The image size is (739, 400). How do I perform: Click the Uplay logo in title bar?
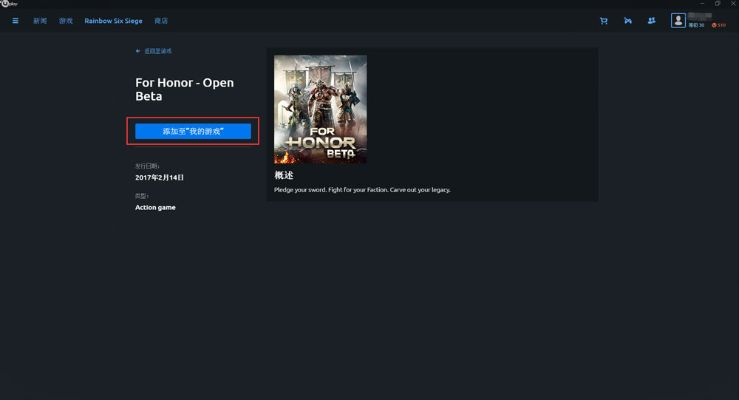pos(9,4)
